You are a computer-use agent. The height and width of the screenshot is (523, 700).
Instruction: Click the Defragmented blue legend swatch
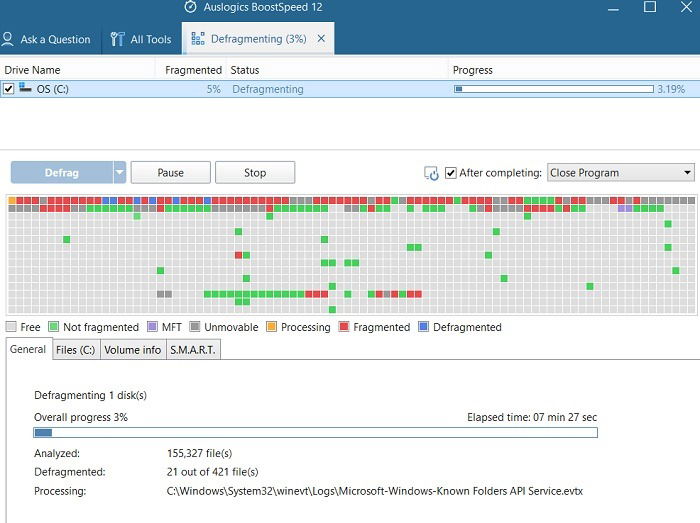coord(423,327)
